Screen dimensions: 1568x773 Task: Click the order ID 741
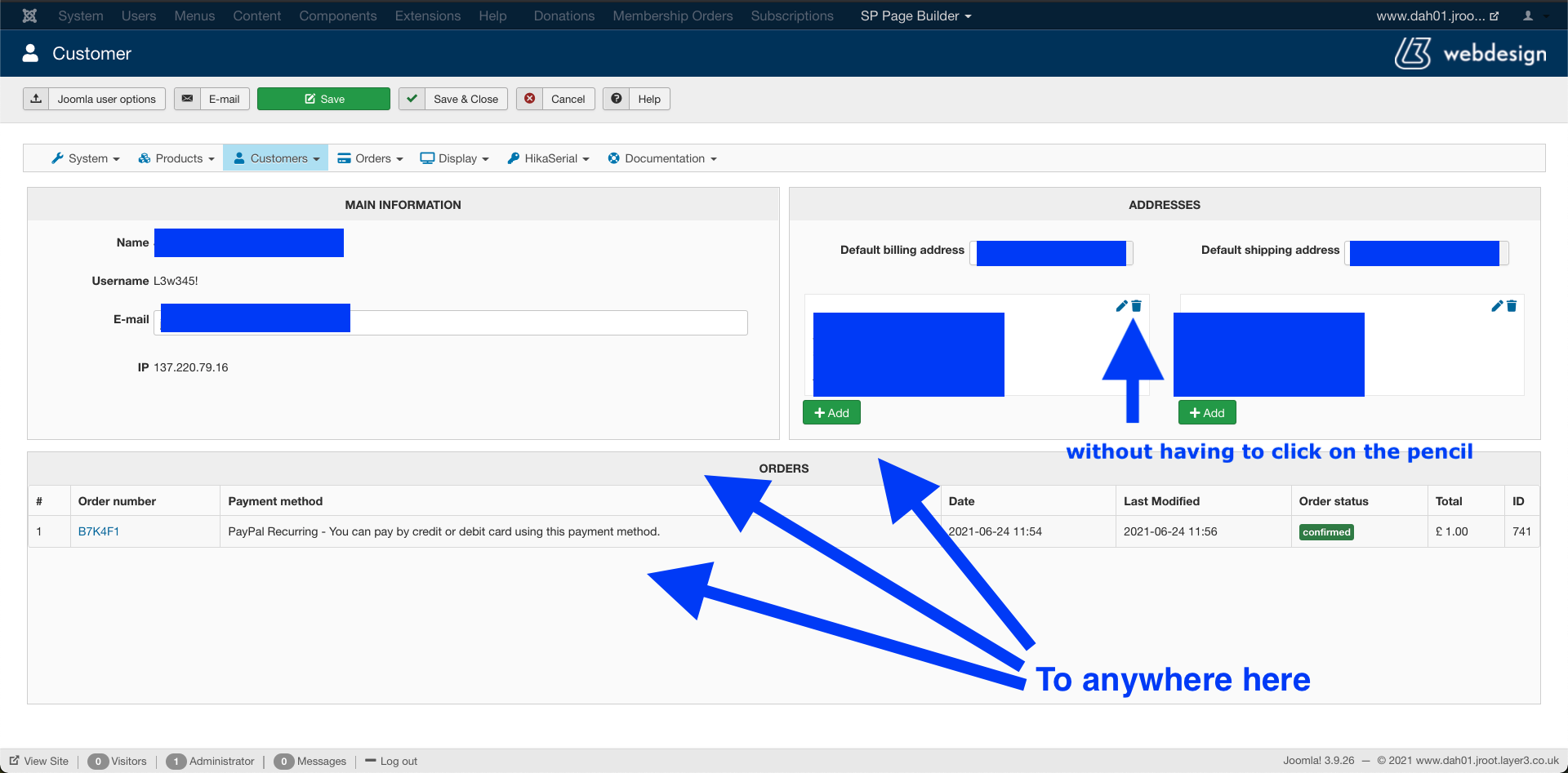1521,531
